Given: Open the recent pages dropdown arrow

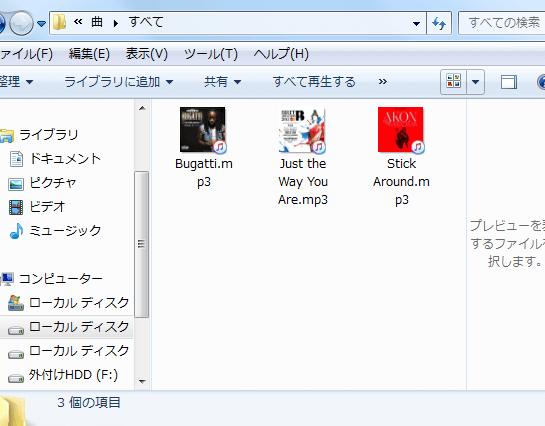Looking at the screenshot, I should (42, 24).
